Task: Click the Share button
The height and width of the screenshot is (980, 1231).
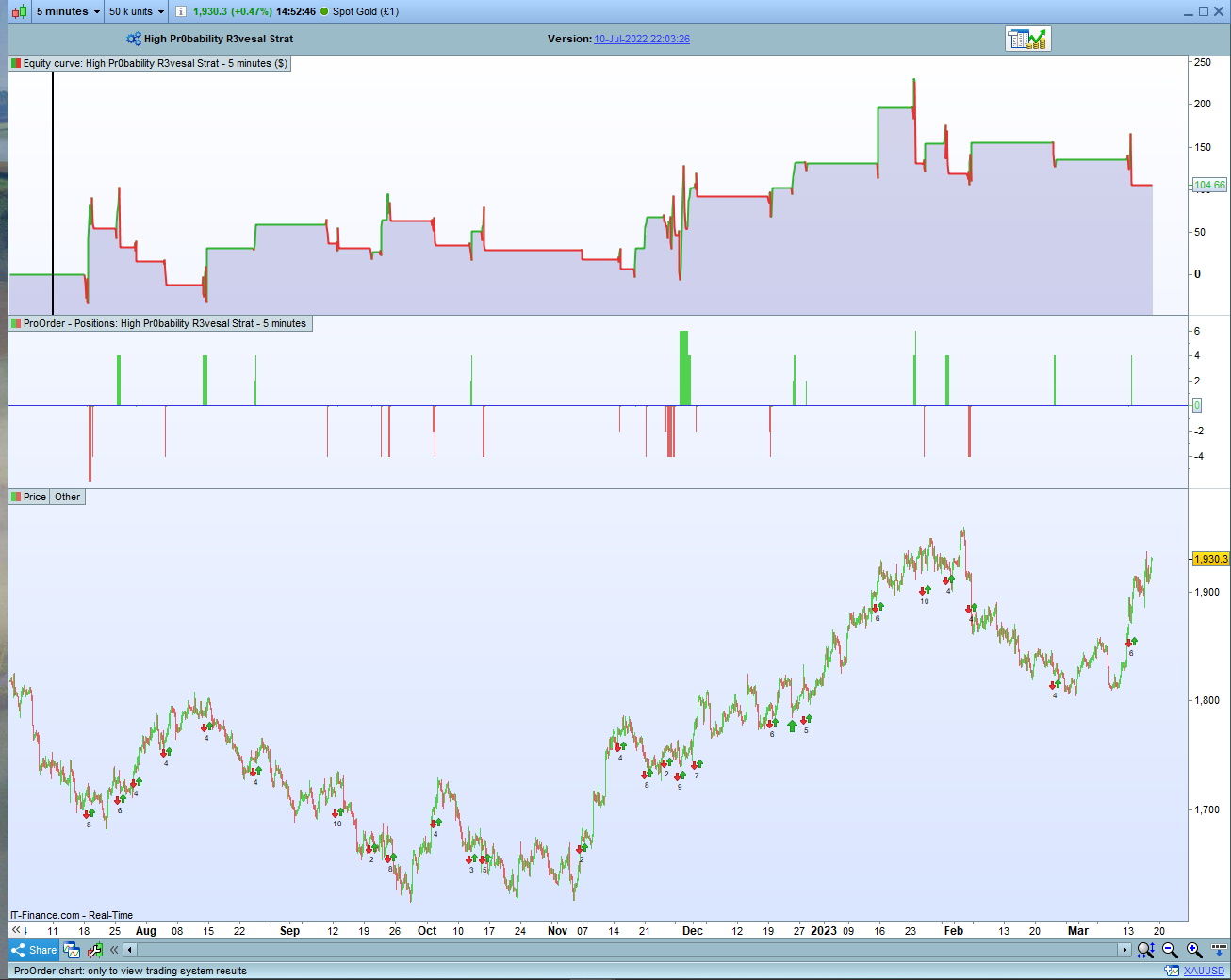Action: 34,950
